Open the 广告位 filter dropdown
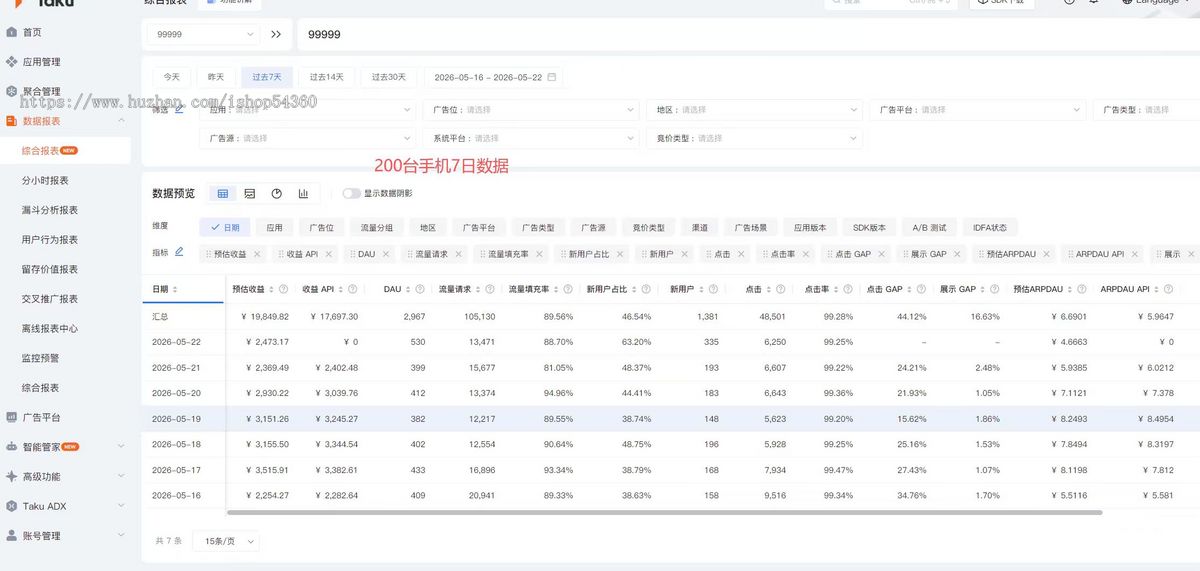The image size is (1200, 571). pos(531,110)
